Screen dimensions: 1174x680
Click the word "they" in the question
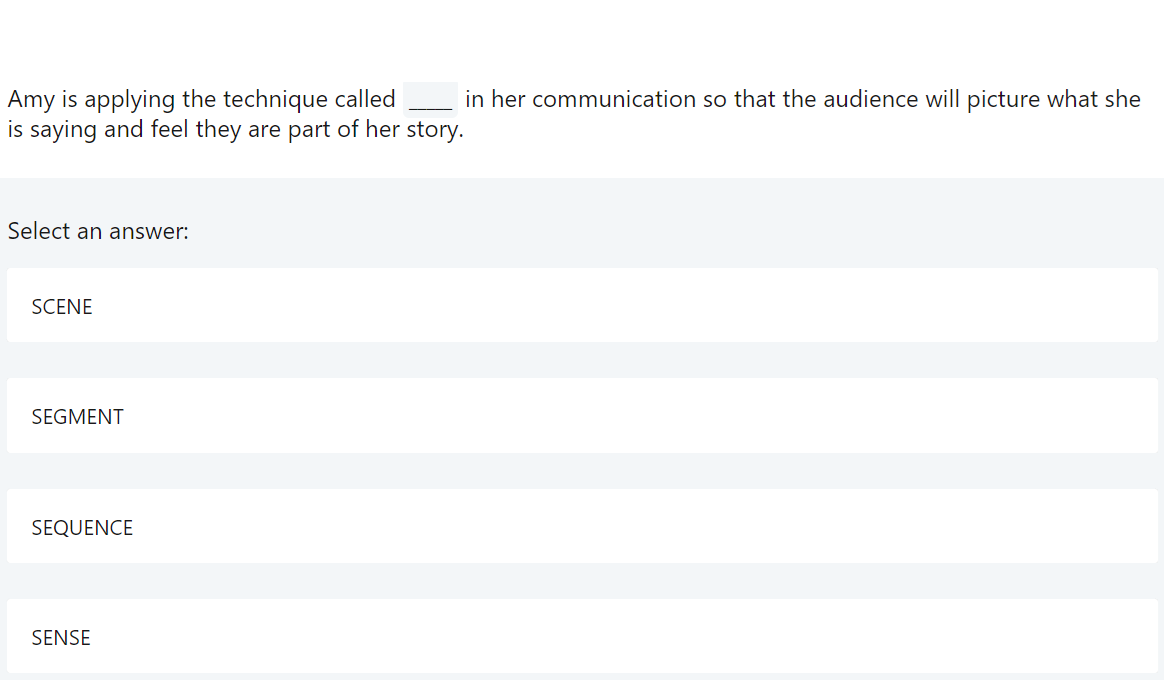click(218, 131)
